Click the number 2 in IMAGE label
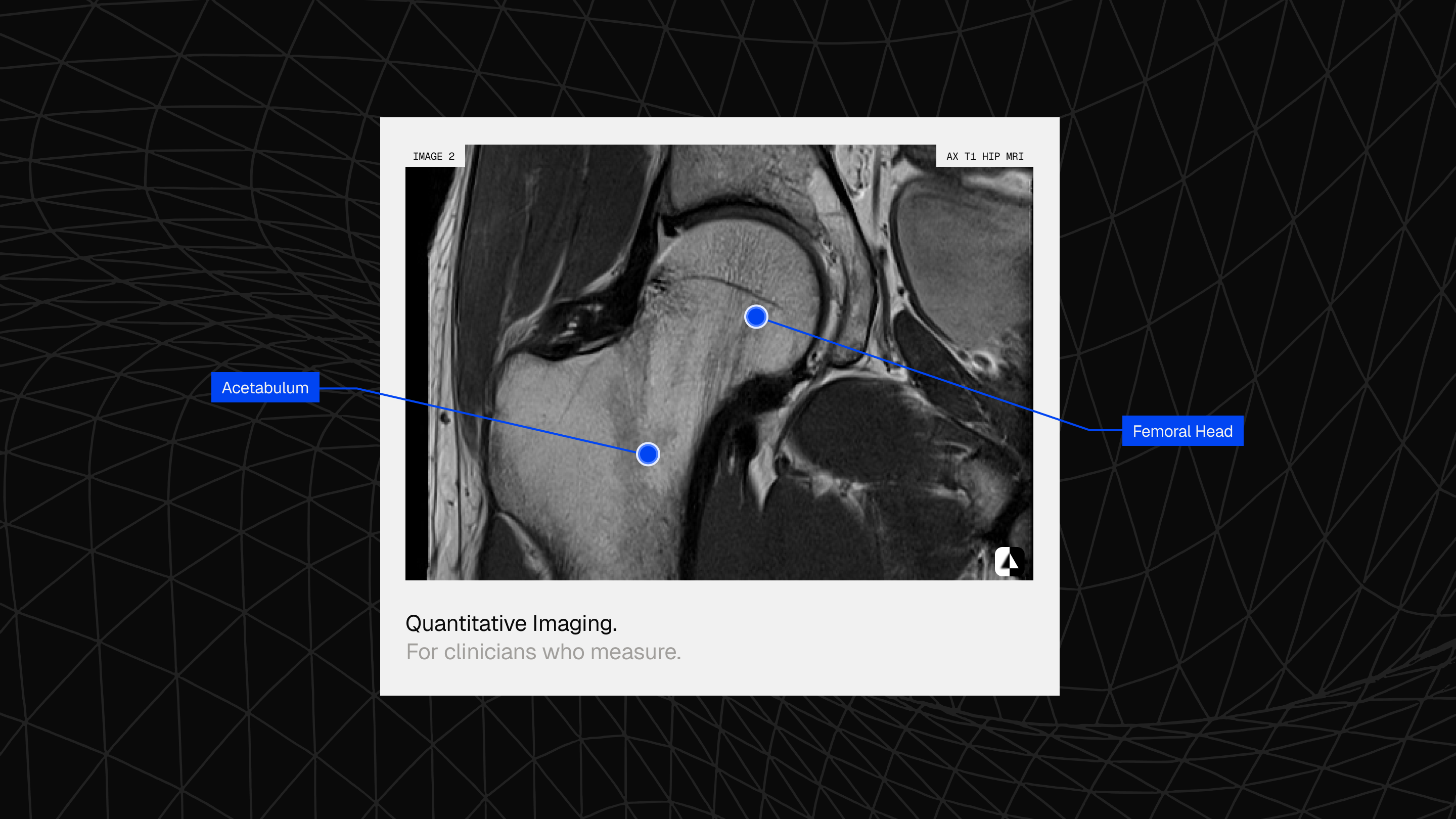The height and width of the screenshot is (819, 1456). [451, 156]
